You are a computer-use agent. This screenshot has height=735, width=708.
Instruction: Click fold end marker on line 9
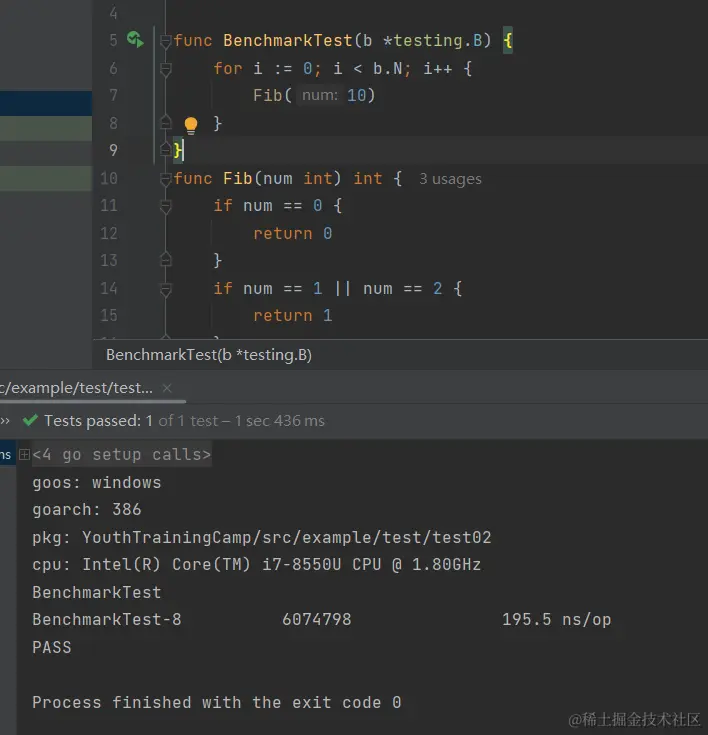click(165, 150)
